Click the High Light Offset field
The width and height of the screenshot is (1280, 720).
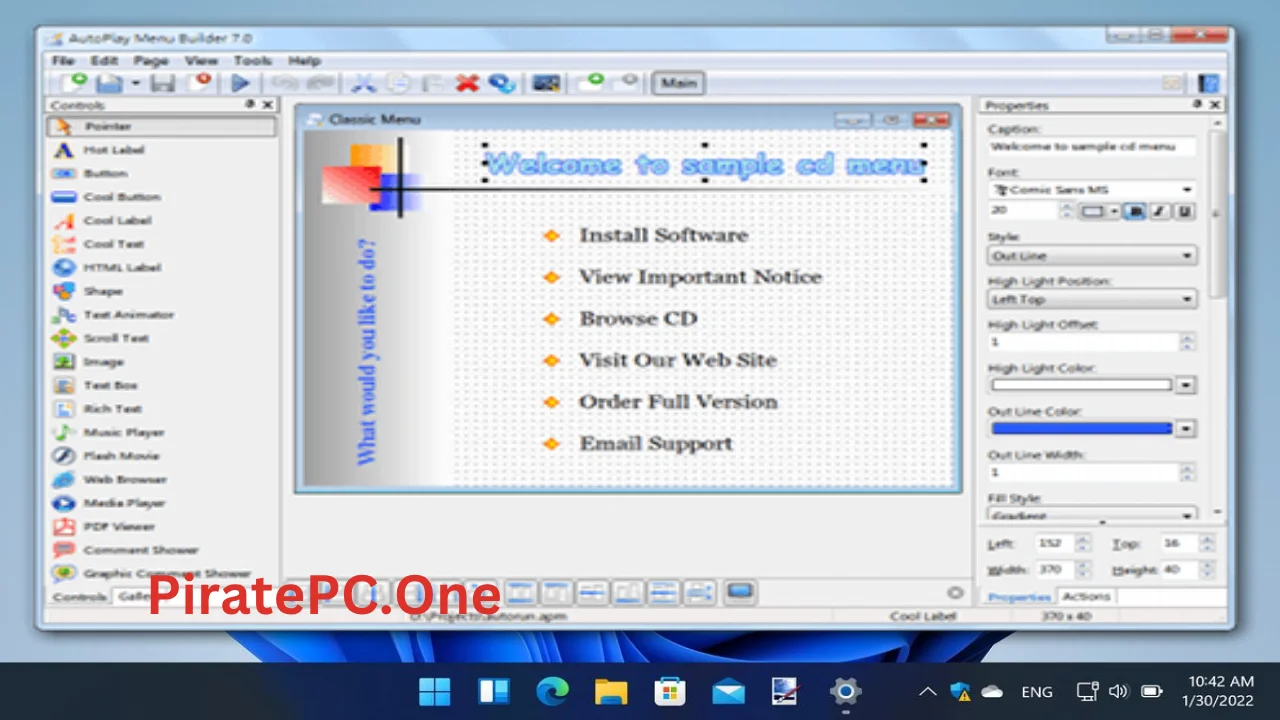[1083, 342]
